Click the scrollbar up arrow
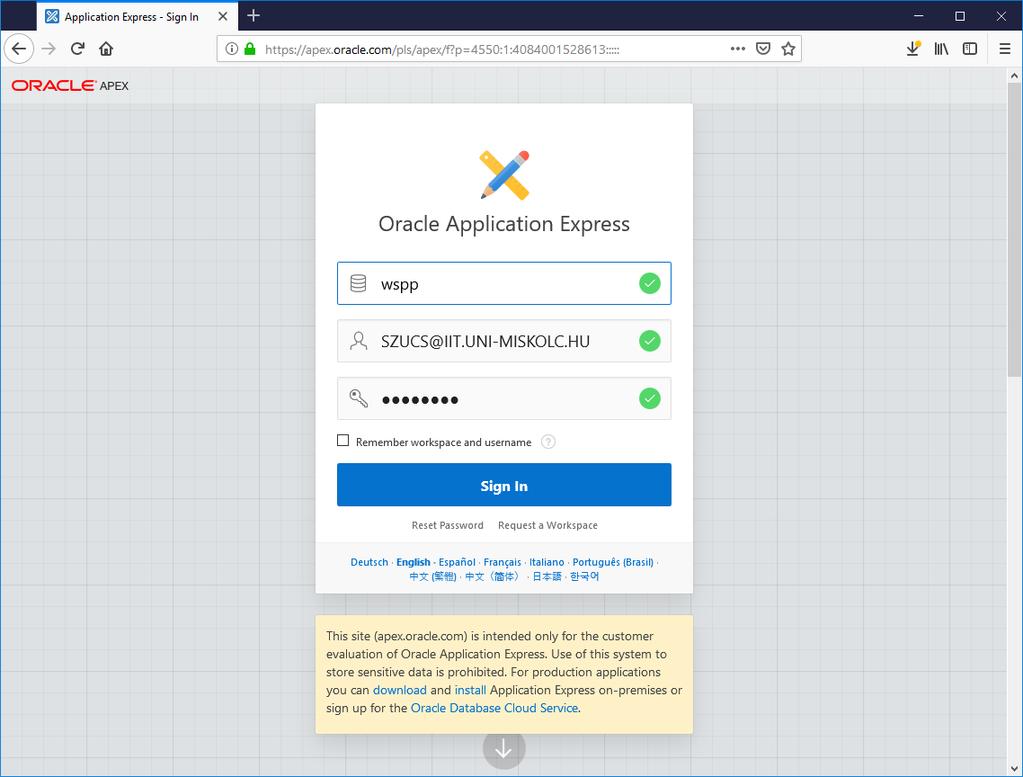Image resolution: width=1023 pixels, height=777 pixels. pyautogui.click(x=1014, y=75)
